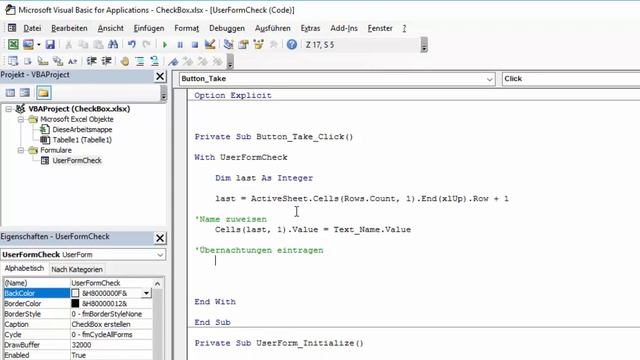640x360 pixels.
Task: Open BackColor value dropdown arrow
Action: [146, 293]
